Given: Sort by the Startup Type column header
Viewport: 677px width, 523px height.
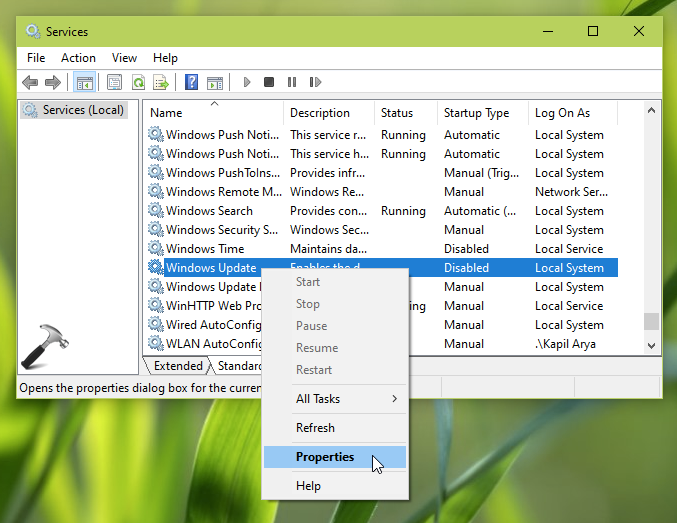Looking at the screenshot, I should pos(476,113).
